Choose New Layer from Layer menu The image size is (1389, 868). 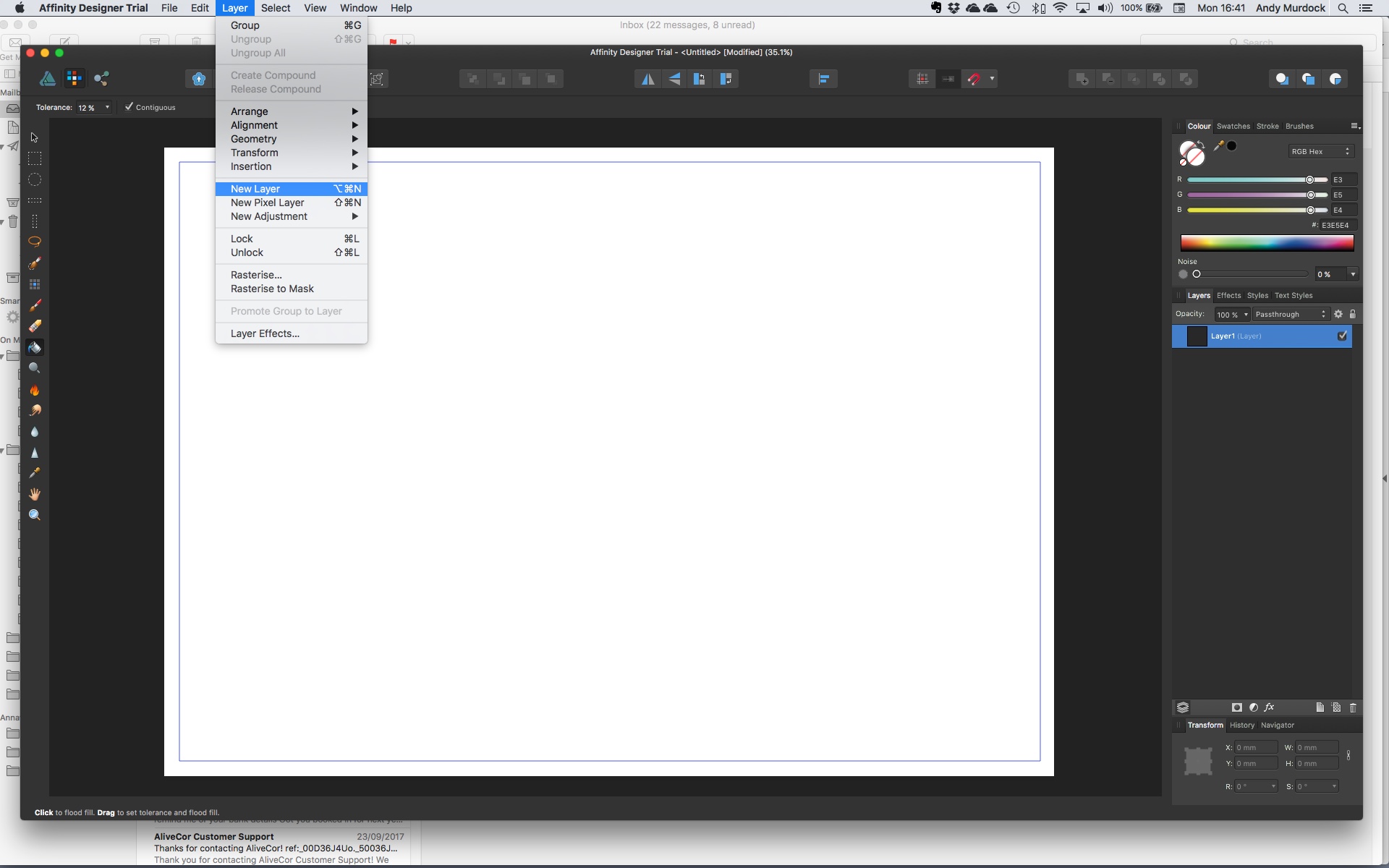click(x=292, y=189)
